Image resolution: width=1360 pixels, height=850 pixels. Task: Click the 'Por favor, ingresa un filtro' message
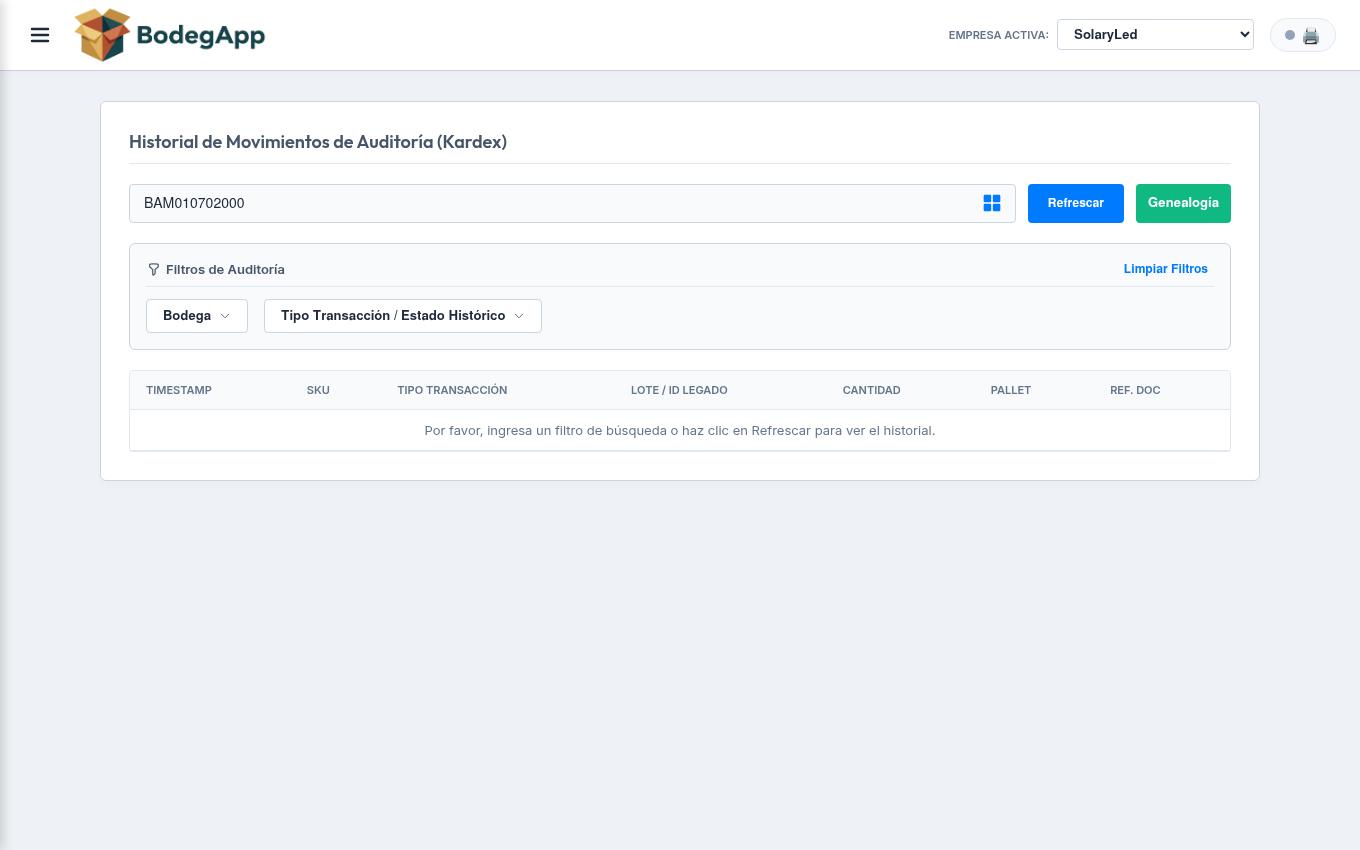pyautogui.click(x=680, y=430)
